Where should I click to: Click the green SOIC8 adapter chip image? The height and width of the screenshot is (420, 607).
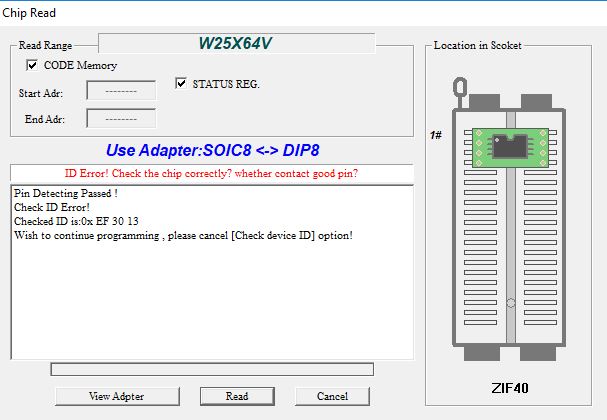[510, 148]
